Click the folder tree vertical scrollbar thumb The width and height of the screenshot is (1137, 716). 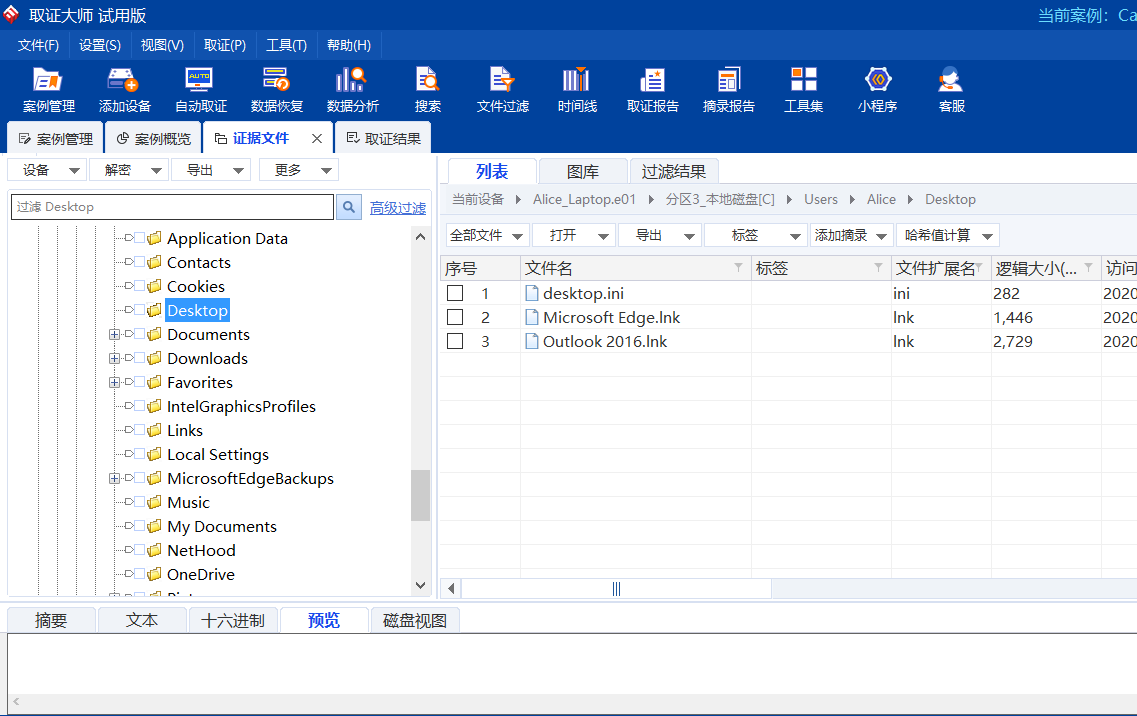tap(421, 495)
